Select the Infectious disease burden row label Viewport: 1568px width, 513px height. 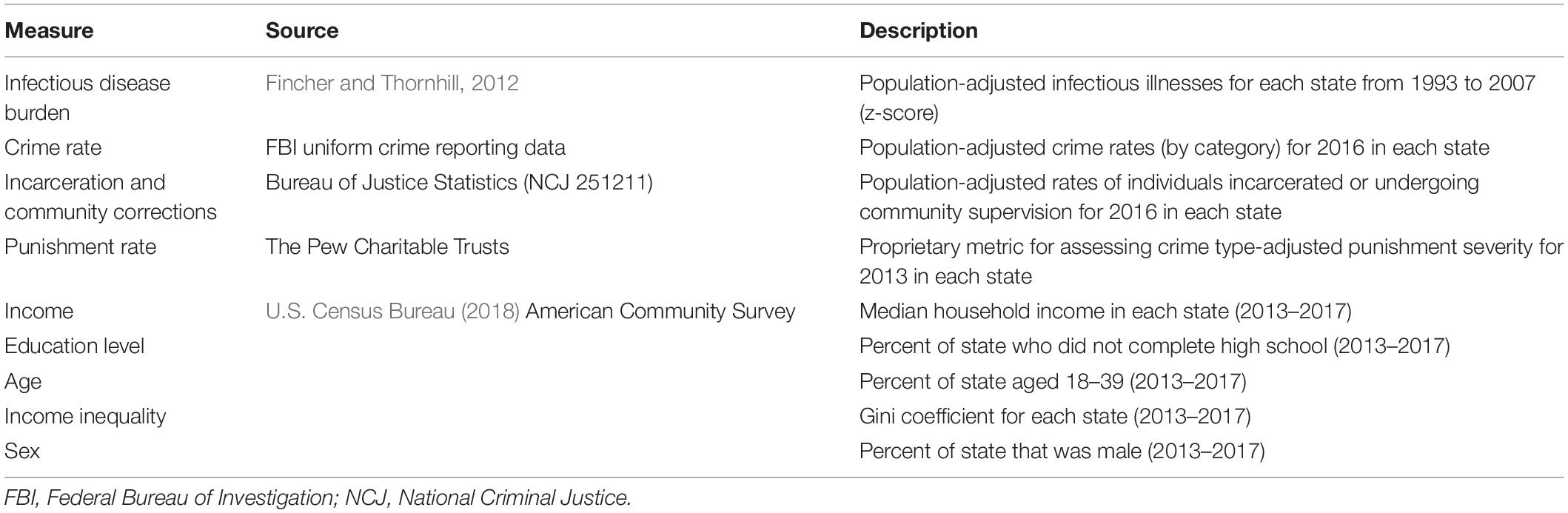pyautogui.click(x=87, y=98)
